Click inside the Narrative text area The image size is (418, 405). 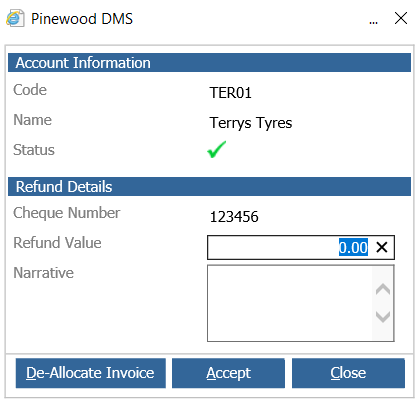[289, 303]
